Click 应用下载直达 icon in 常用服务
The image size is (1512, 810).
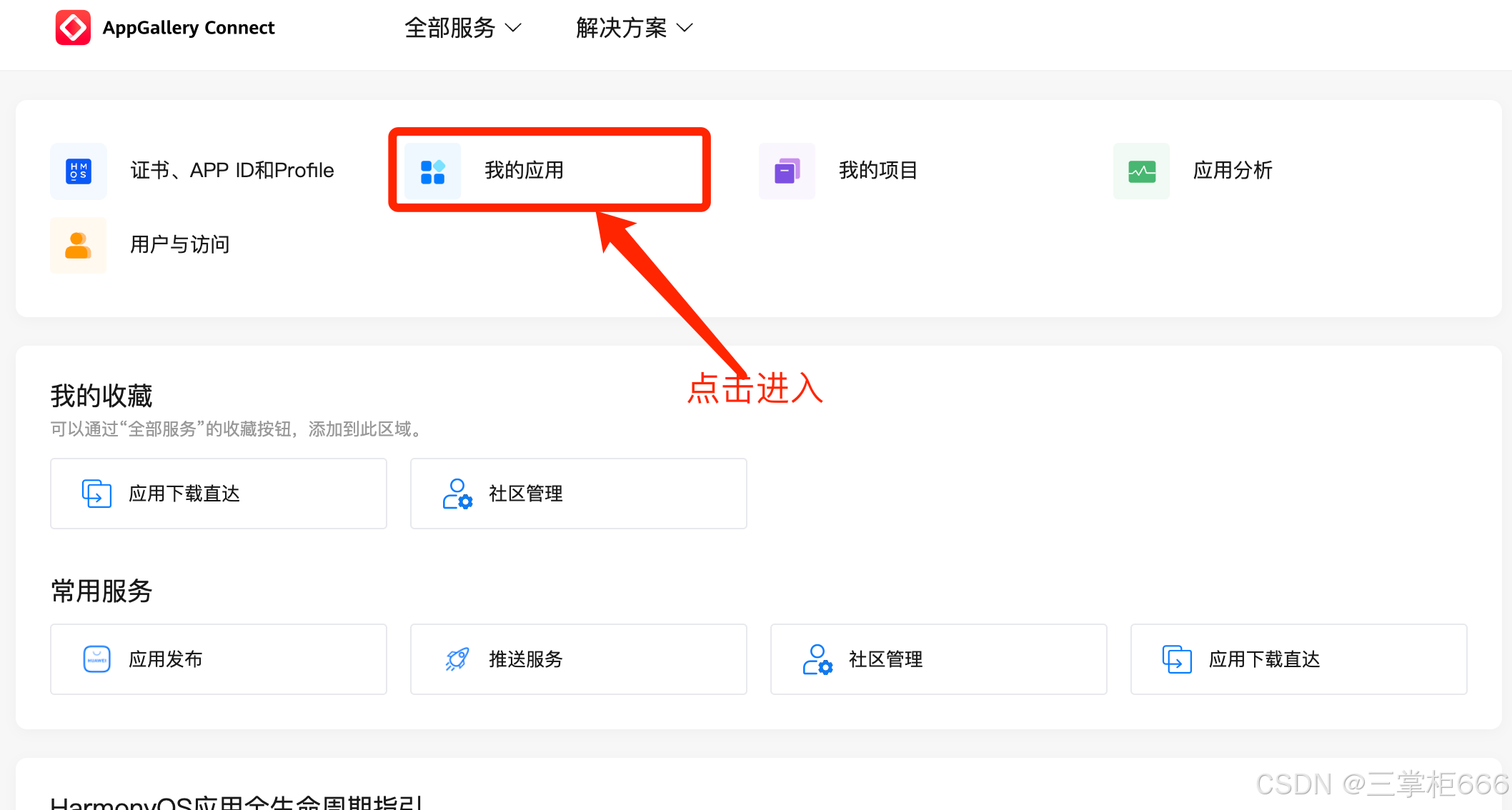tap(1177, 659)
